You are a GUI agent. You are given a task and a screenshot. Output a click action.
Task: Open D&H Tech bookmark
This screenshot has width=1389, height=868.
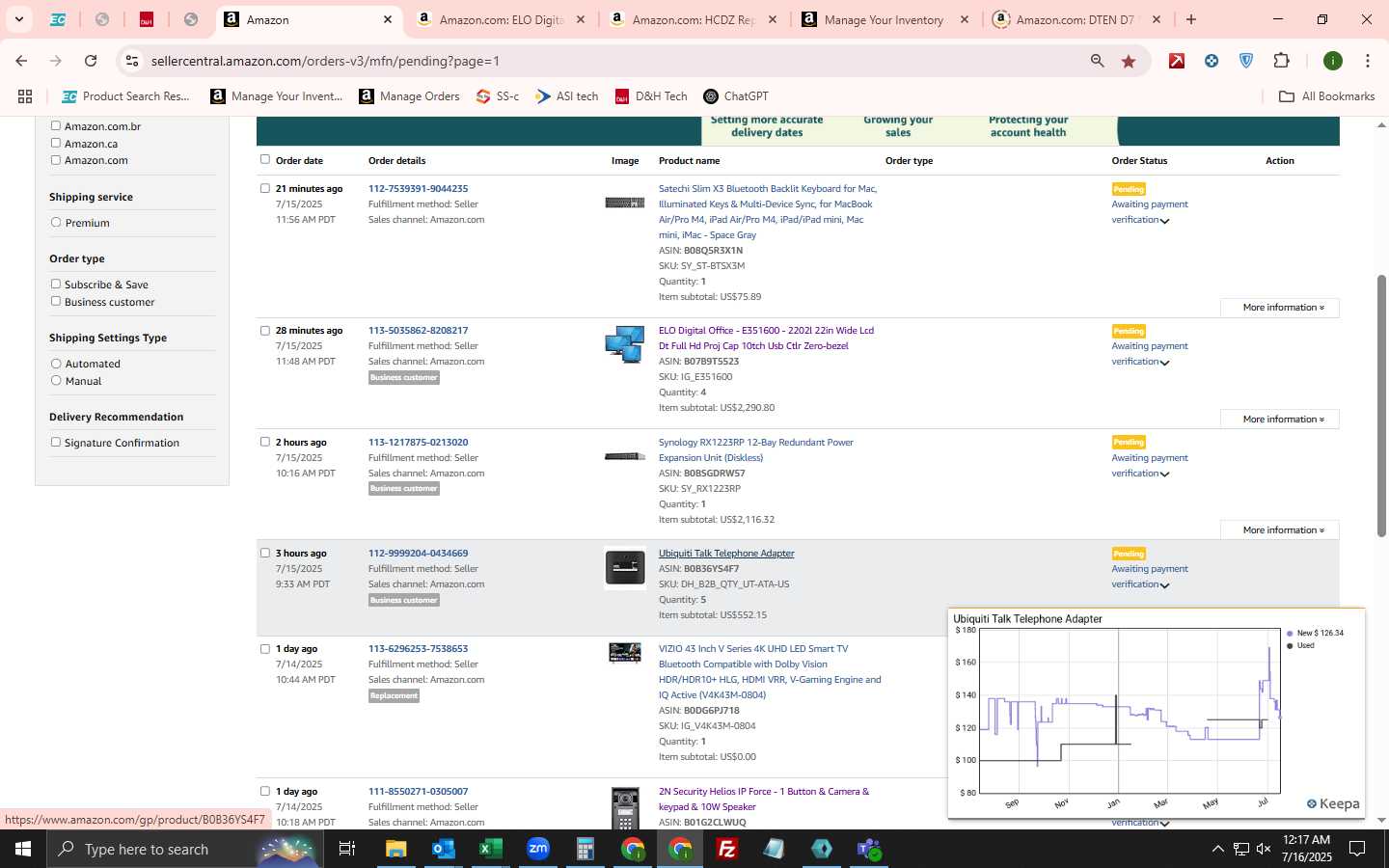pyautogui.click(x=651, y=96)
